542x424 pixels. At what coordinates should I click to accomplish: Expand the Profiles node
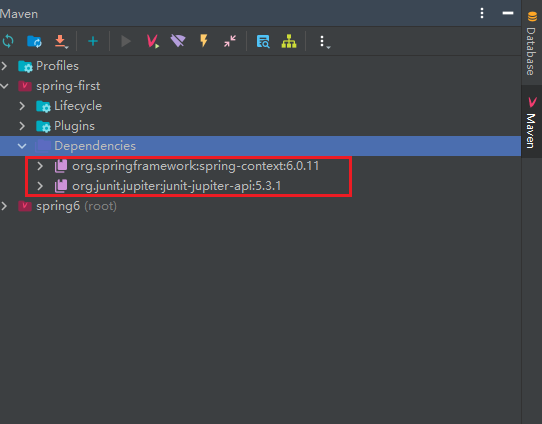(x=4, y=66)
